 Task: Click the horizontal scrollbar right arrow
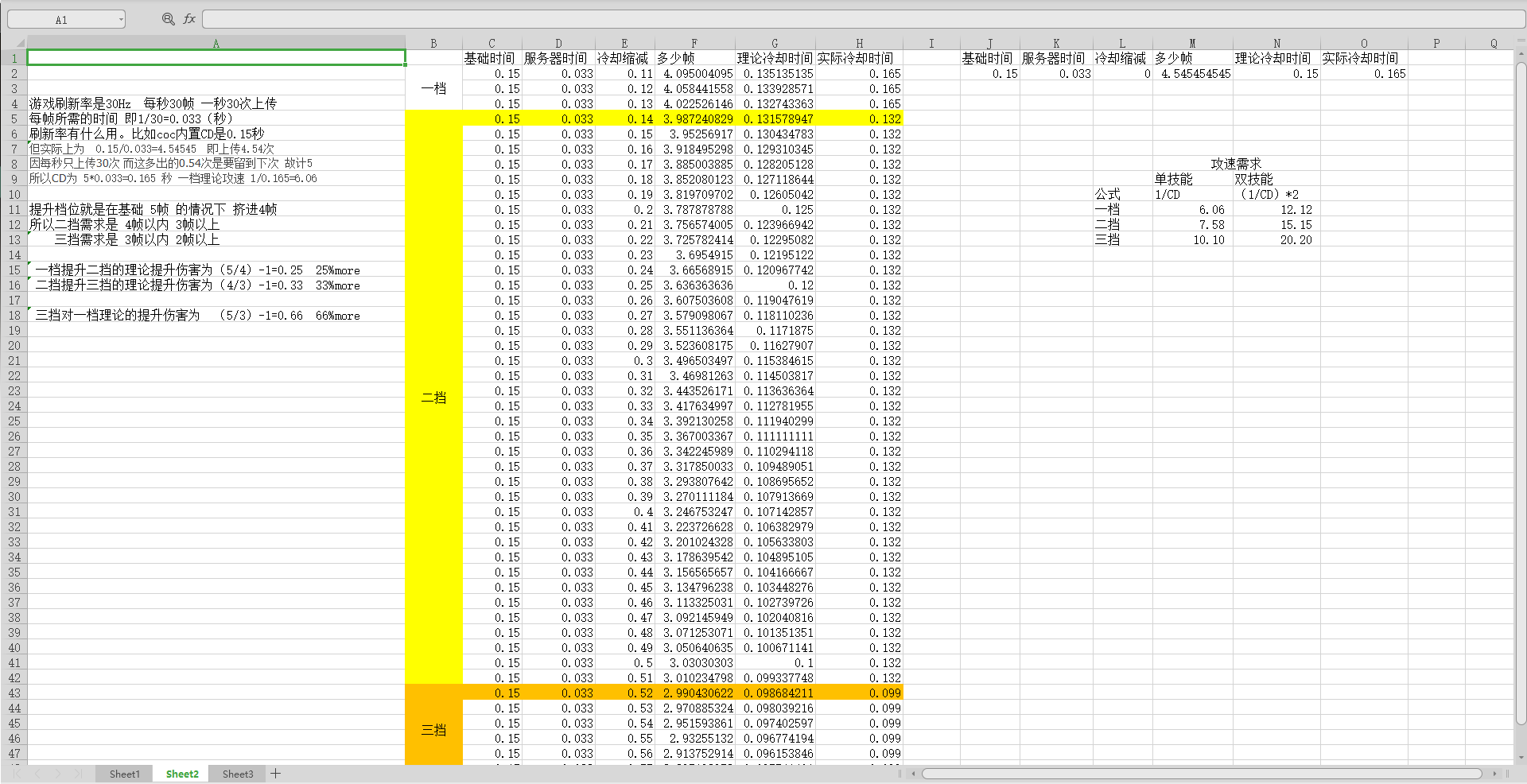(x=1494, y=774)
